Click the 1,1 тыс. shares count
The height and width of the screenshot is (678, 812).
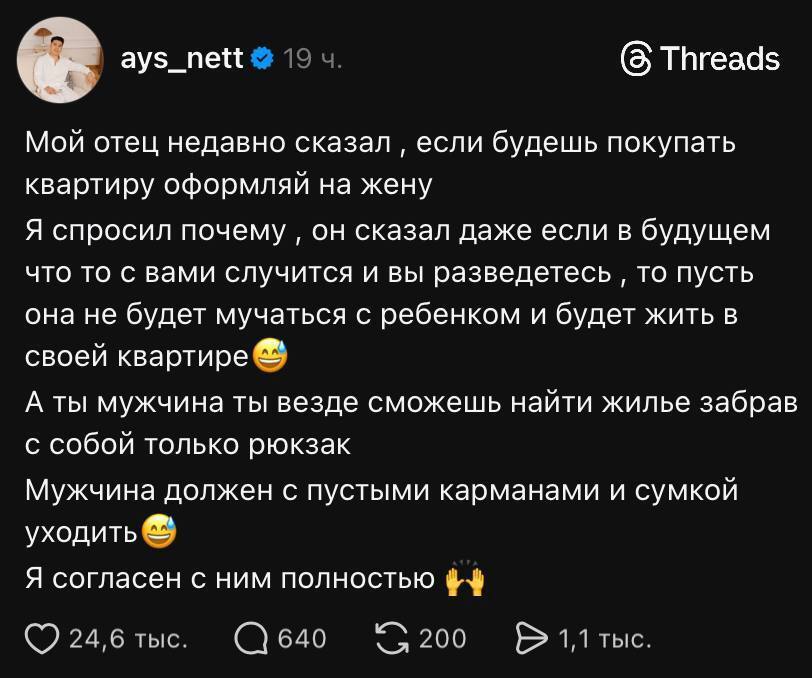(x=604, y=639)
